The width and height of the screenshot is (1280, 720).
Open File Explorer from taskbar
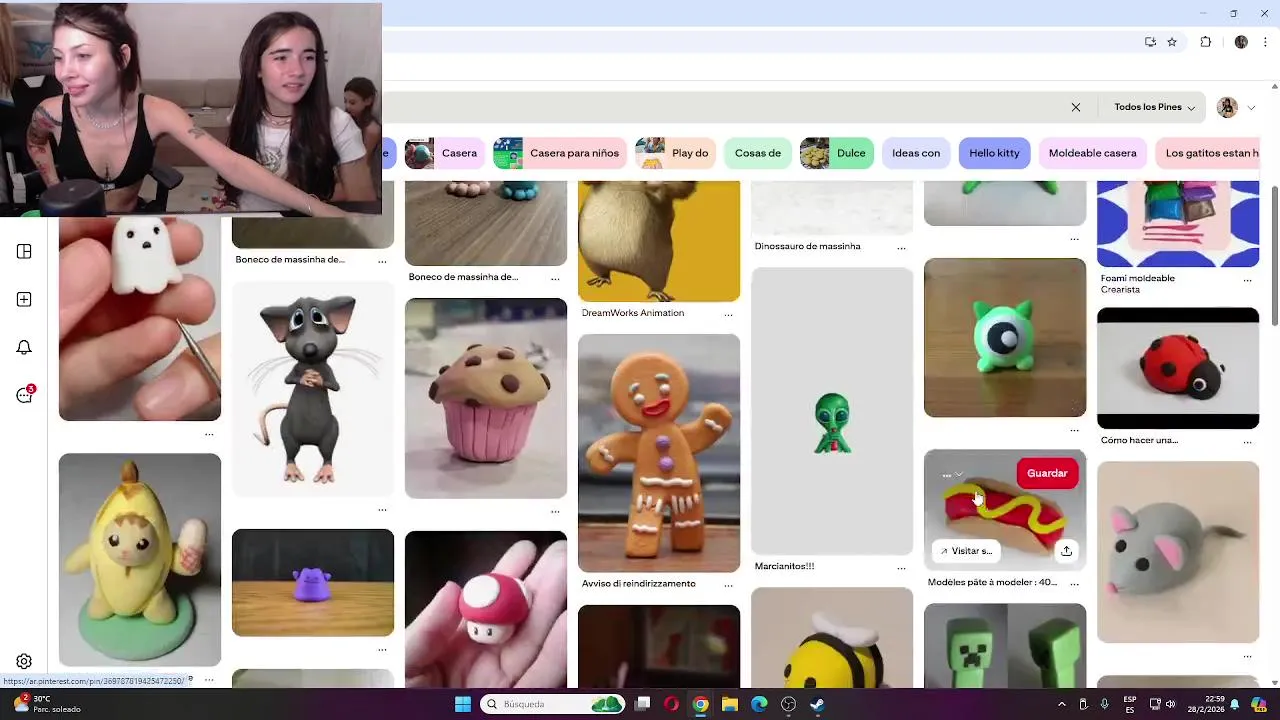(x=730, y=704)
